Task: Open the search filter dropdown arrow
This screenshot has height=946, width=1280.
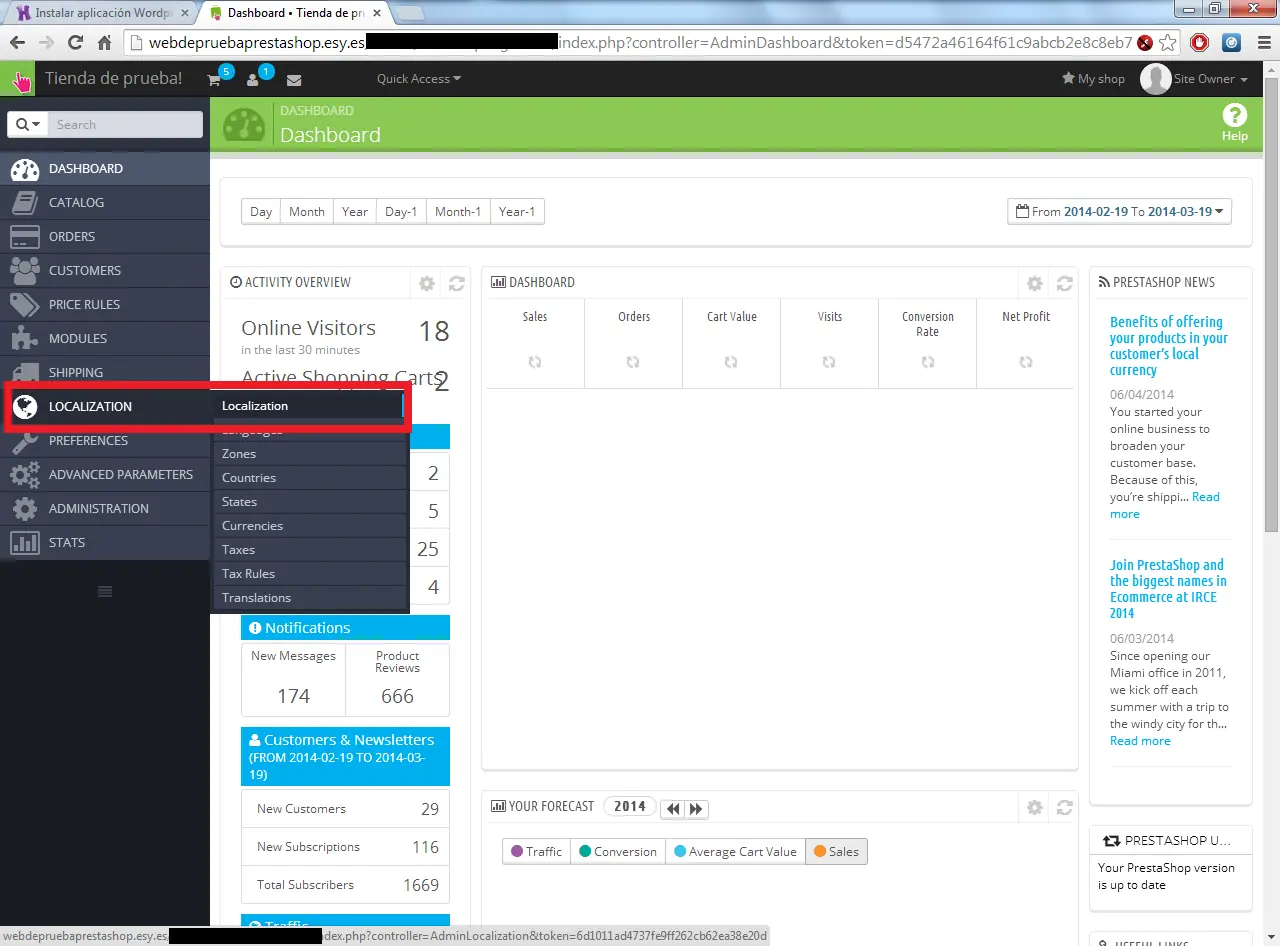Action: (29, 124)
